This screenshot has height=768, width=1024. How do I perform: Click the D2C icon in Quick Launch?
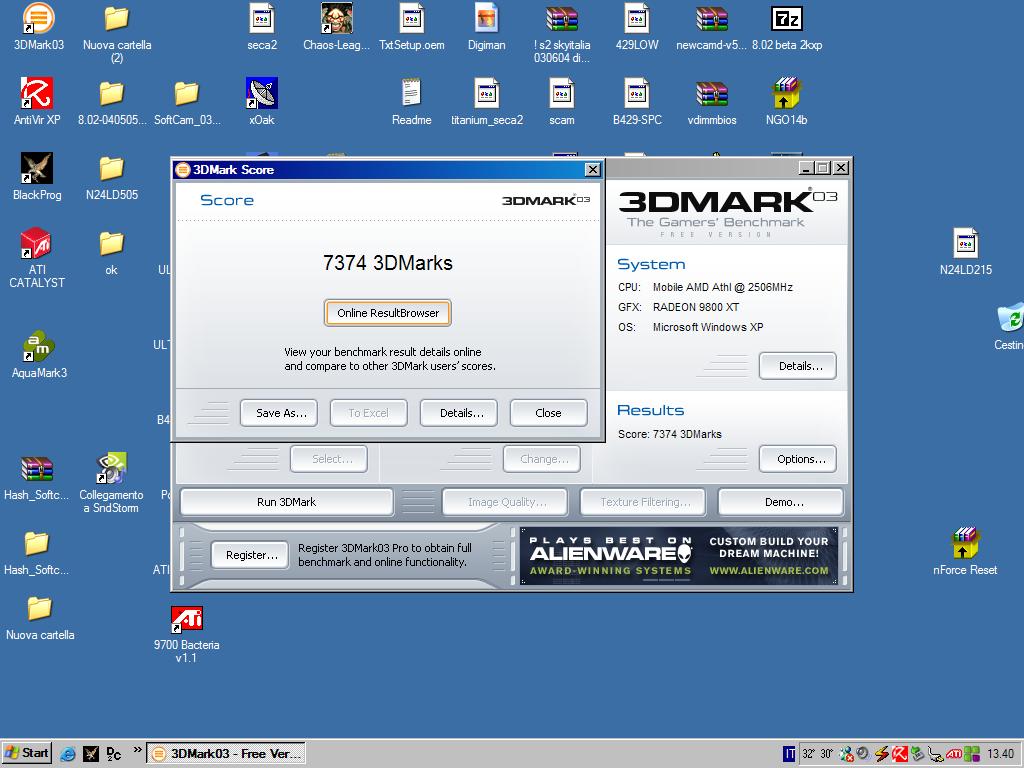pos(114,754)
